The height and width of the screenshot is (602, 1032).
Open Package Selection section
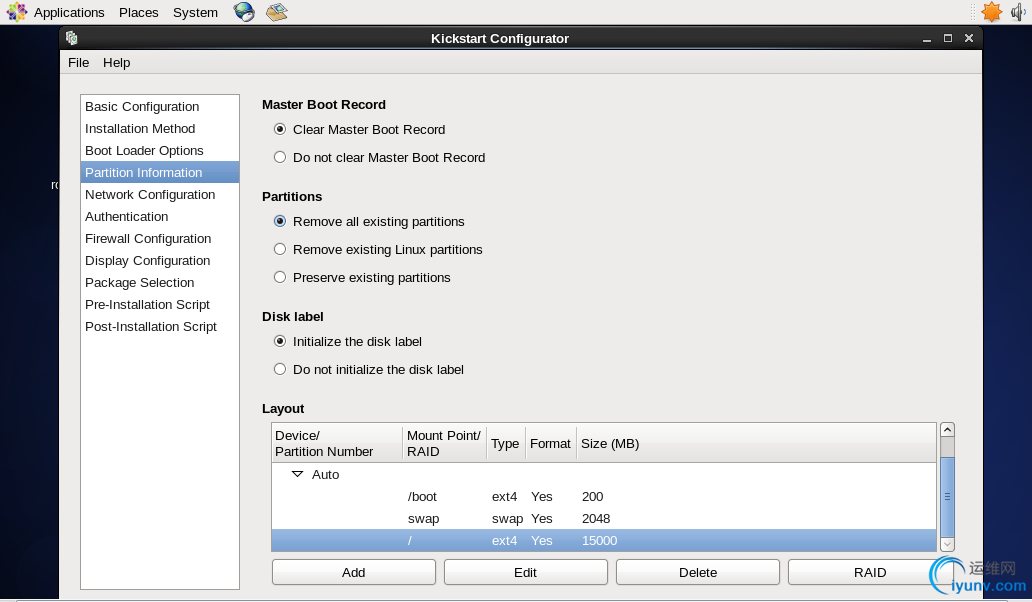(x=159, y=283)
